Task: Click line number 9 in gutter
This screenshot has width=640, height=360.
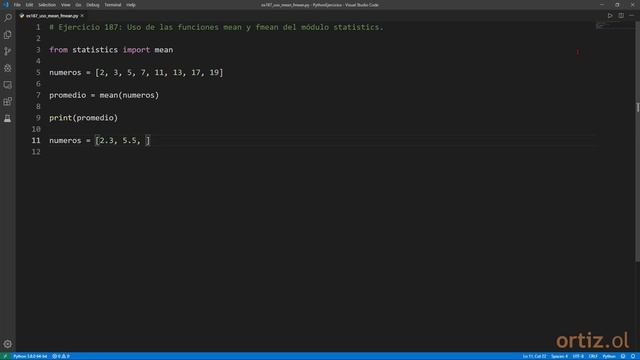Action: click(38, 118)
